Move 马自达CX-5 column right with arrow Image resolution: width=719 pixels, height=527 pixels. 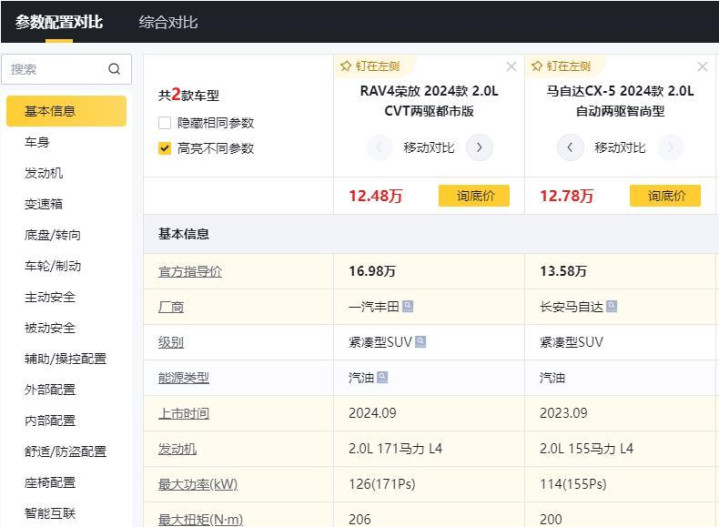pyautogui.click(x=670, y=147)
